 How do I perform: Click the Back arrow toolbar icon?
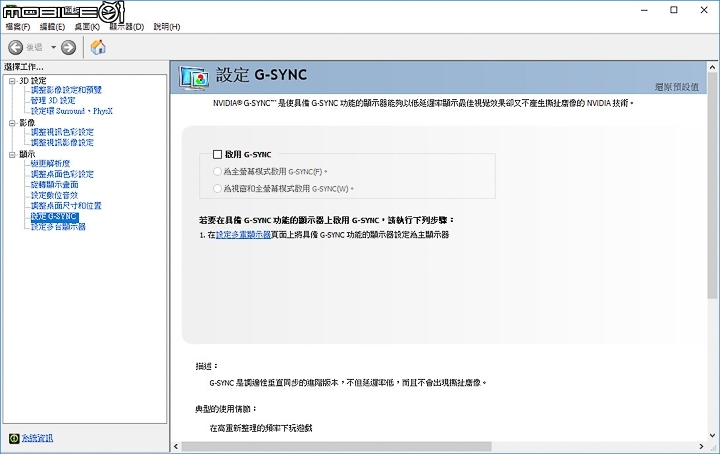pos(15,47)
